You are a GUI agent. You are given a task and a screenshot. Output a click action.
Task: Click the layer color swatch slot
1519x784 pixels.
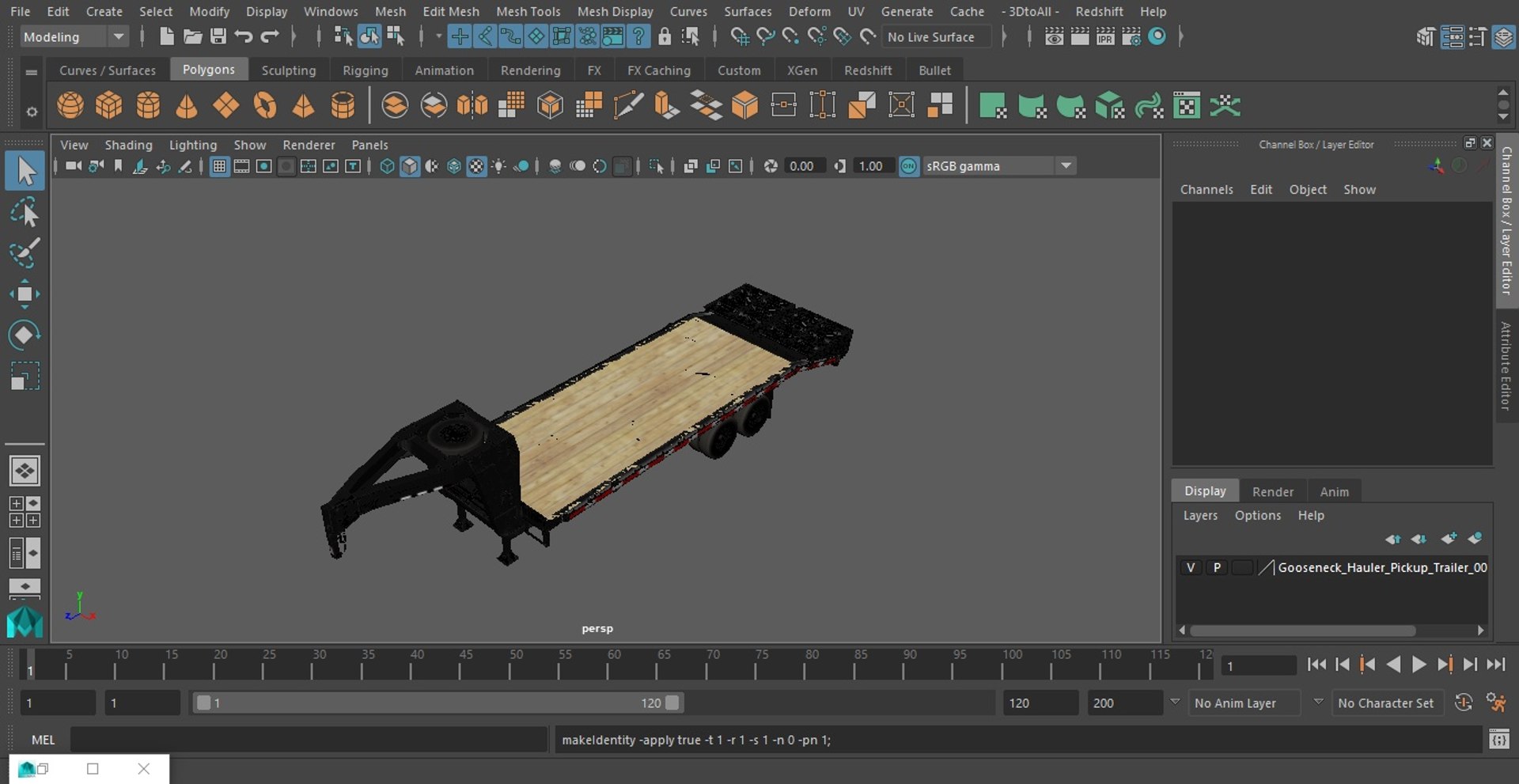click(x=1242, y=567)
